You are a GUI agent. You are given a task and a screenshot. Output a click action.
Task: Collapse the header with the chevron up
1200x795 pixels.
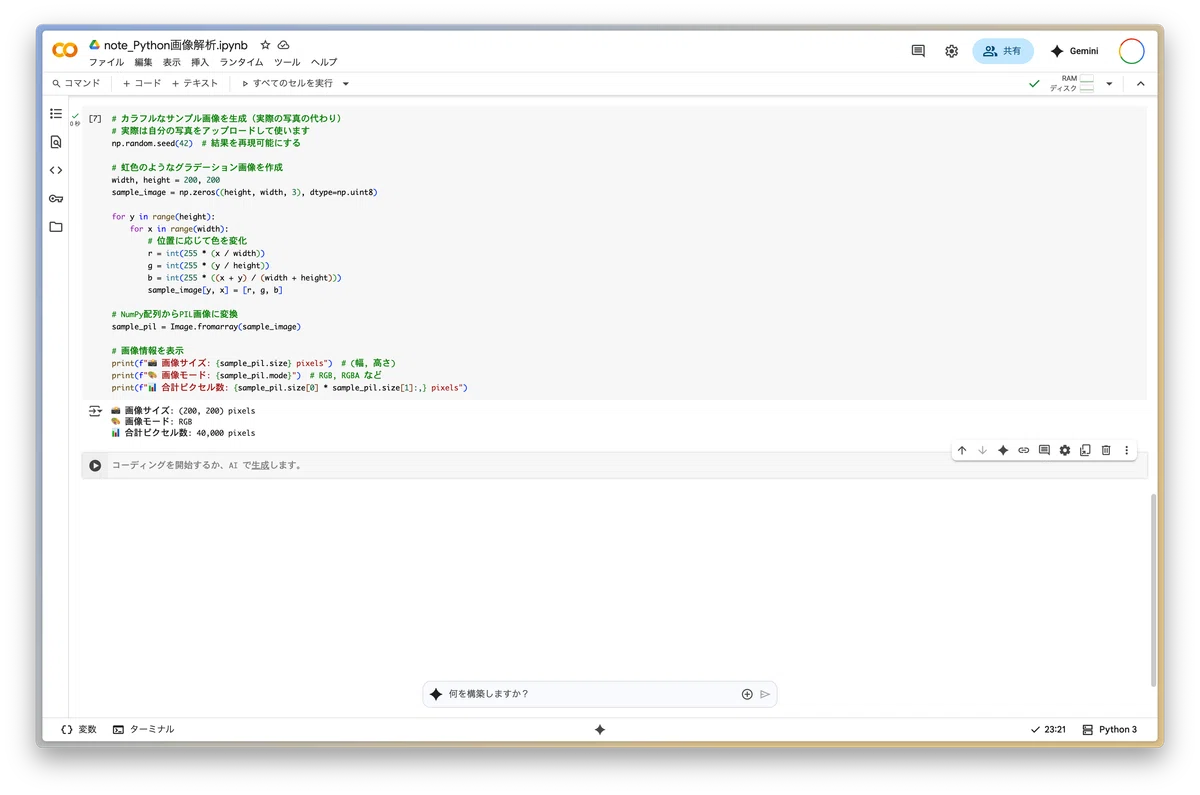click(x=1141, y=84)
